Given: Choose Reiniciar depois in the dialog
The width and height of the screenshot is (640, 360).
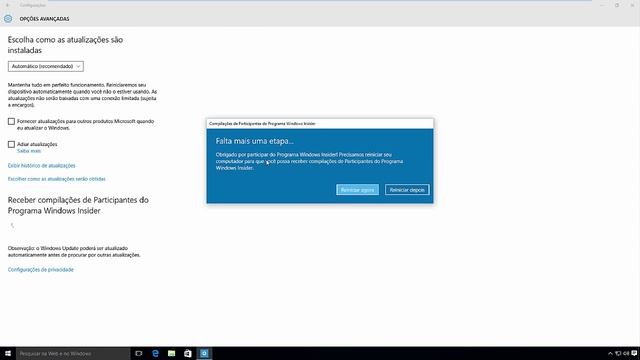Looking at the screenshot, I should 407,190.
